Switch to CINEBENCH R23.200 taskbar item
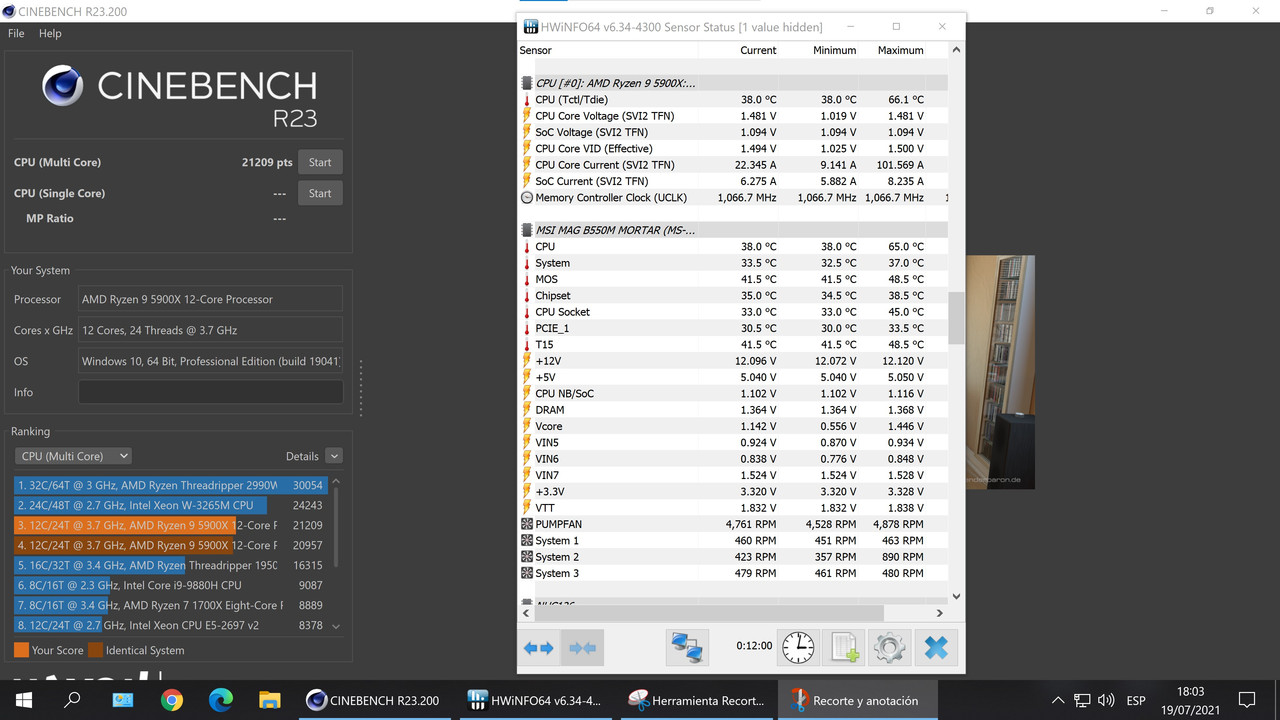The width and height of the screenshot is (1280, 720). pos(374,700)
